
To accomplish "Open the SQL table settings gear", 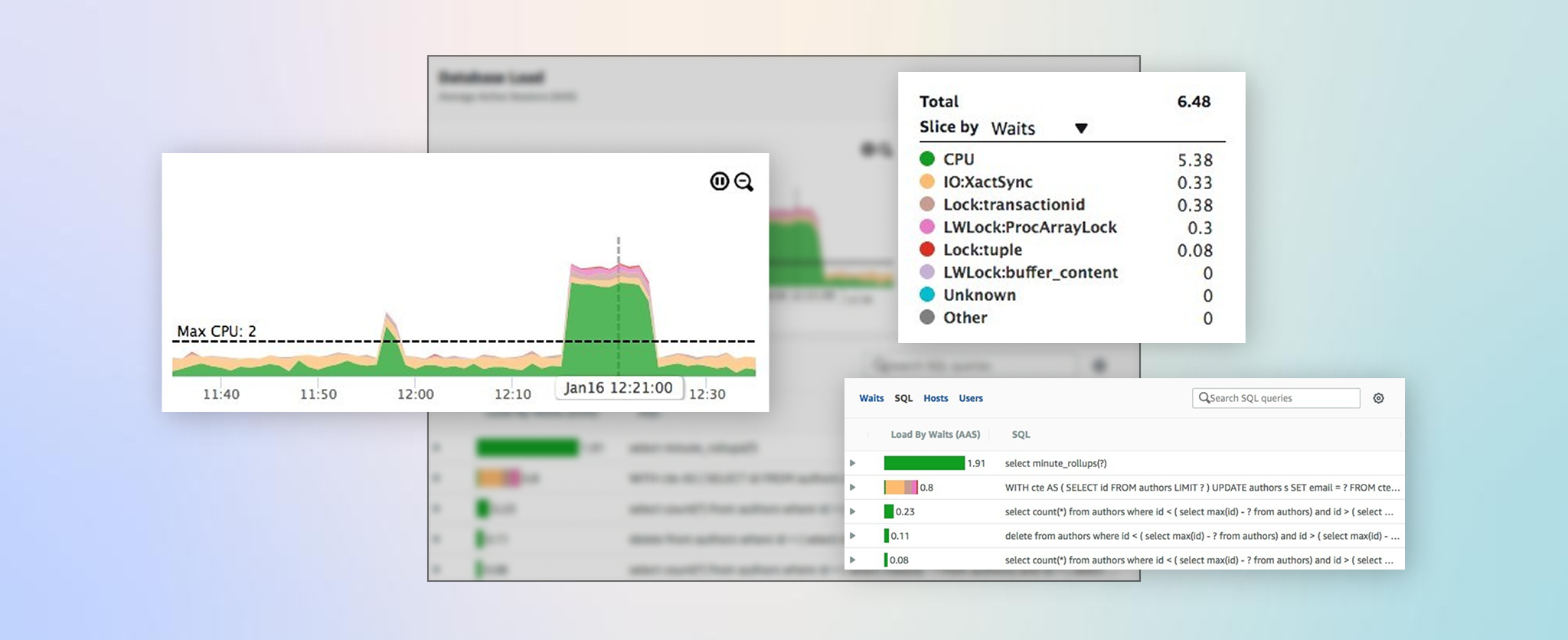I will tap(1378, 398).
